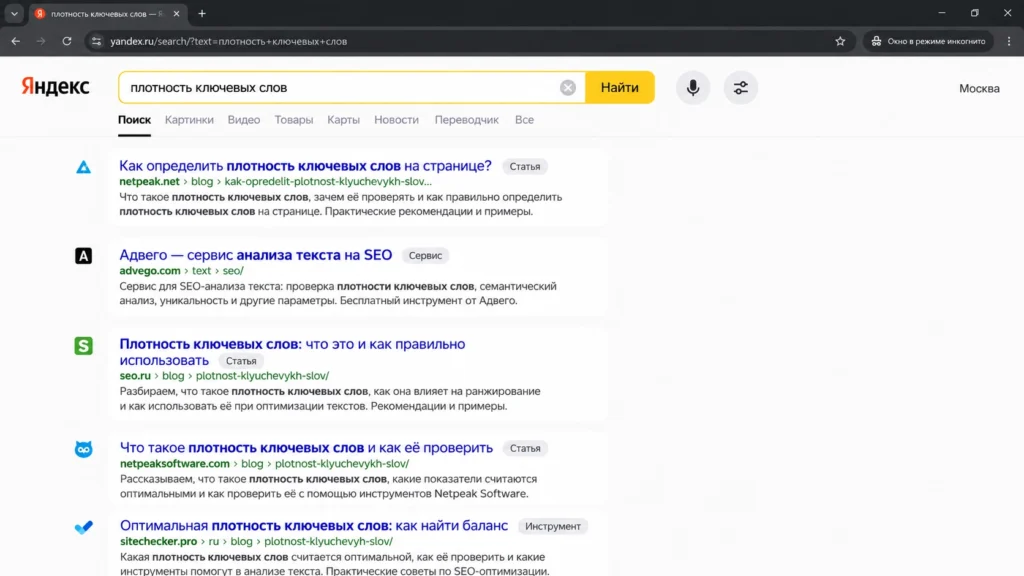The width and height of the screenshot is (1024, 576).
Task: Click the browser address bar URL
Action: (229, 41)
